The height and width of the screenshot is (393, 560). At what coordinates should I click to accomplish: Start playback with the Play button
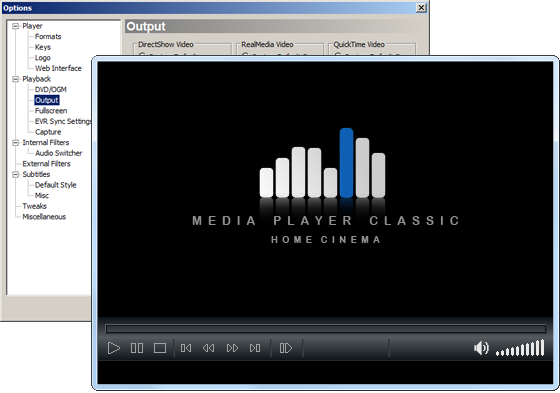point(114,348)
